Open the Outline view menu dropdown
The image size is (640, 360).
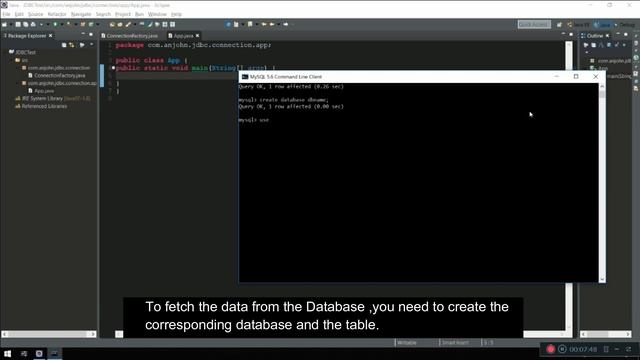[x=587, y=52]
